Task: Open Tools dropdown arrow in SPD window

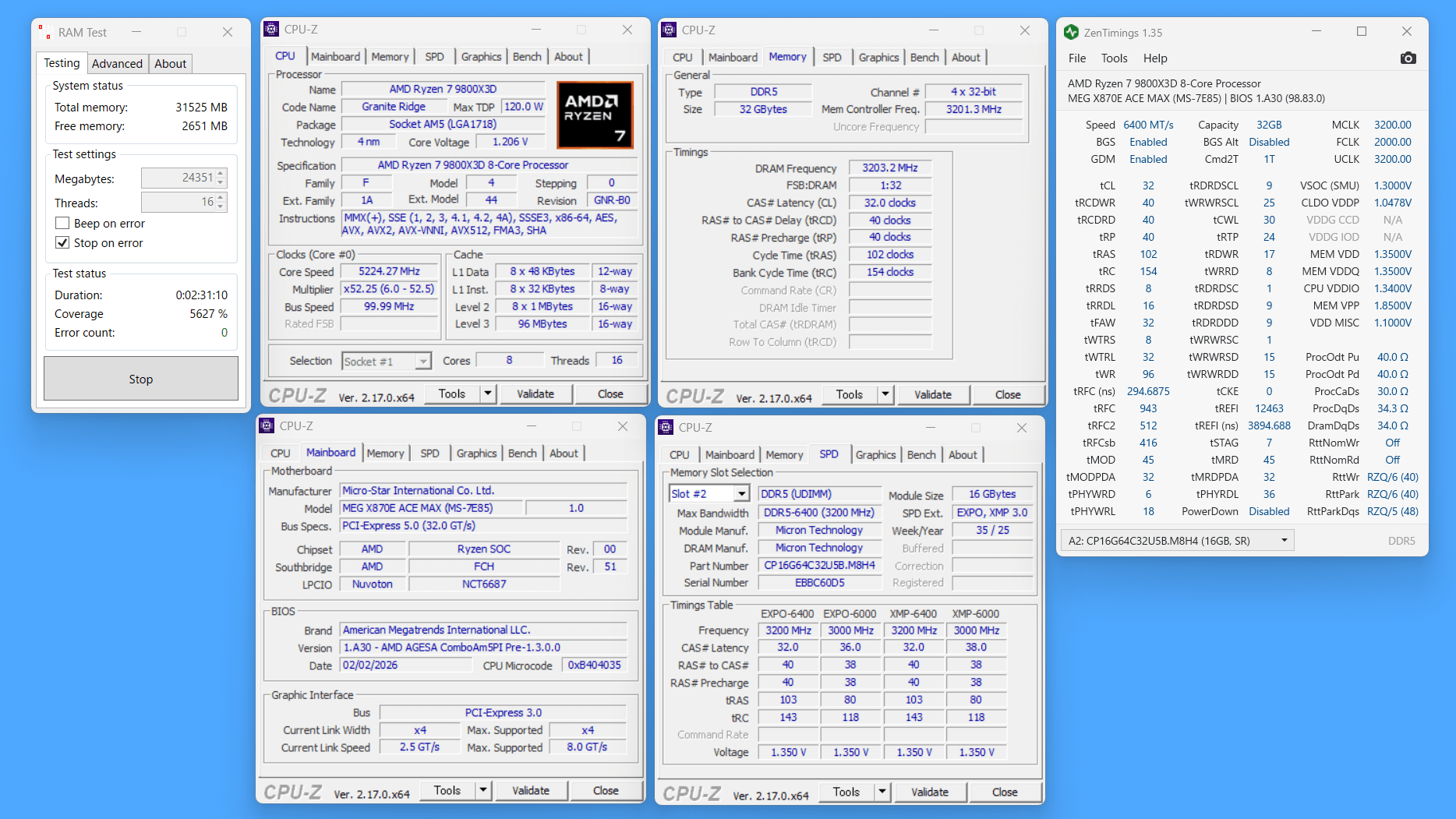Action: tap(882, 792)
